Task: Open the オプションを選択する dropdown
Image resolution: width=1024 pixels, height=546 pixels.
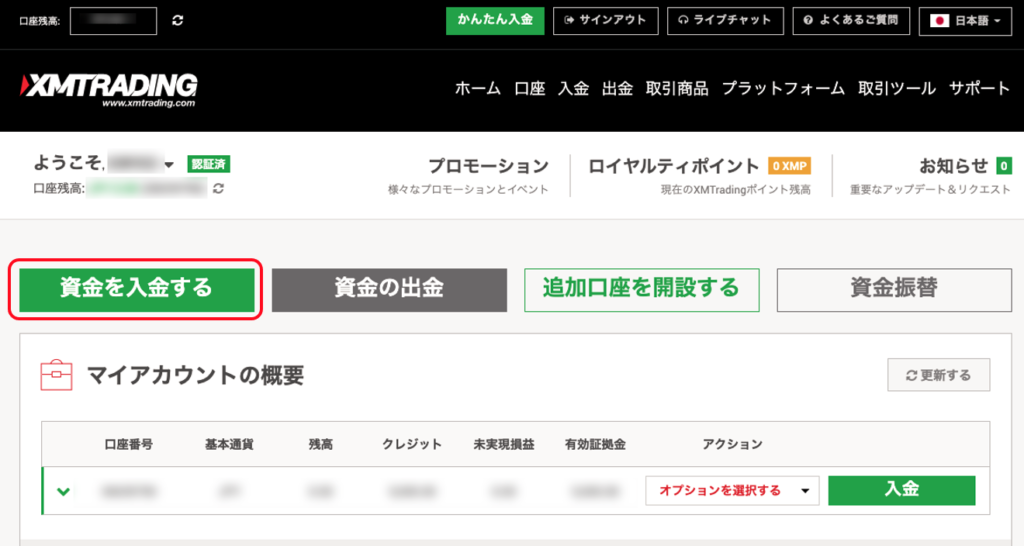Action: click(x=731, y=490)
